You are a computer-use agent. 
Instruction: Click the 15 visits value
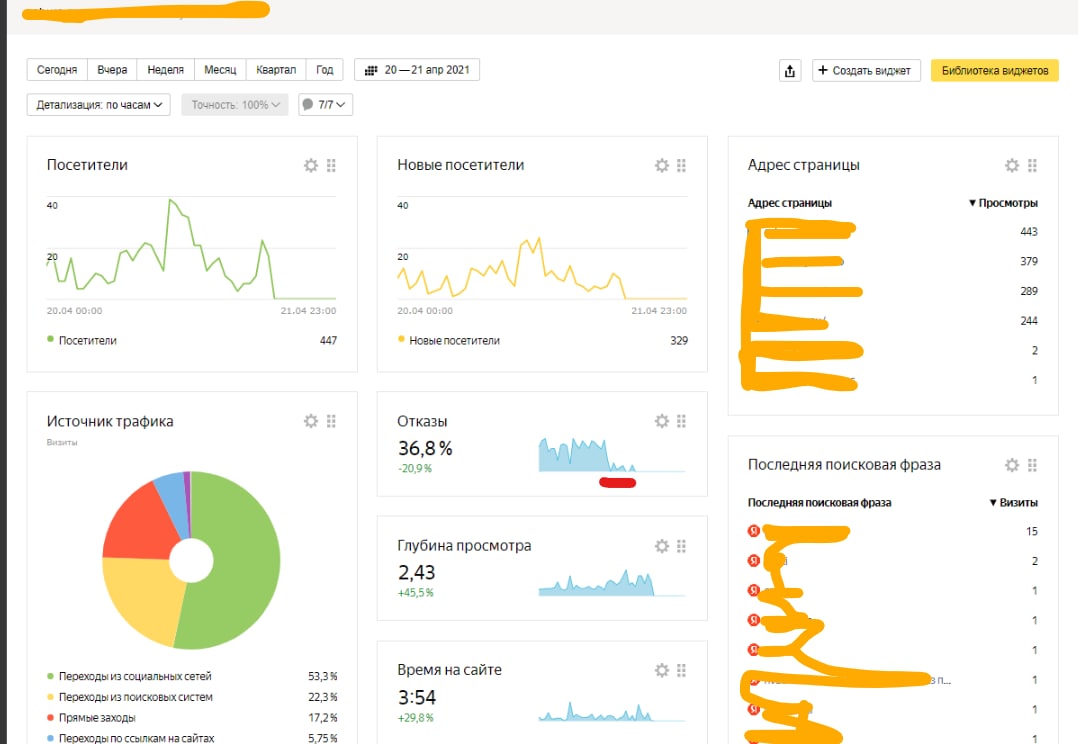pos(1031,531)
